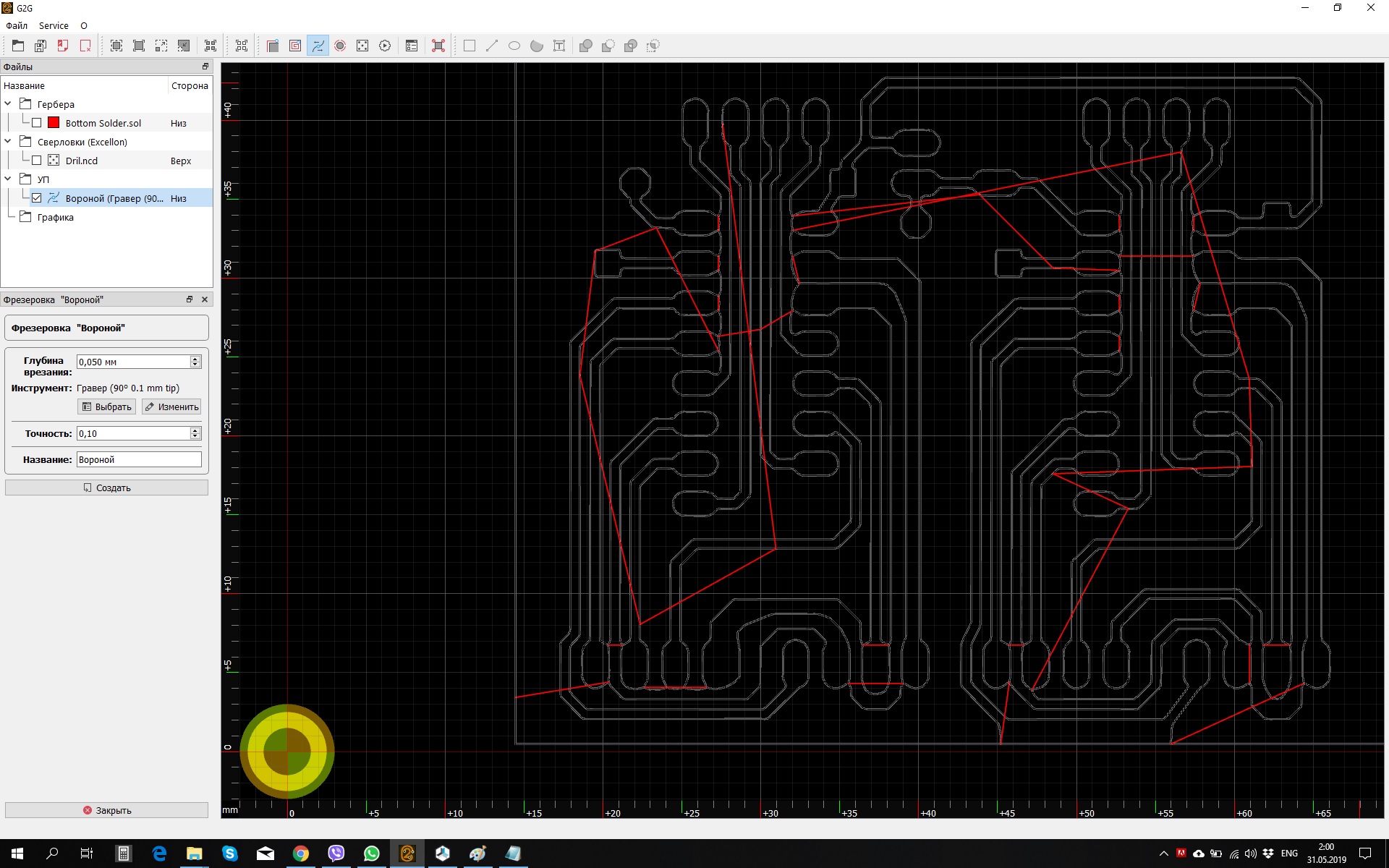Click the Название text field
Screen dimensions: 1389x868
click(139, 459)
